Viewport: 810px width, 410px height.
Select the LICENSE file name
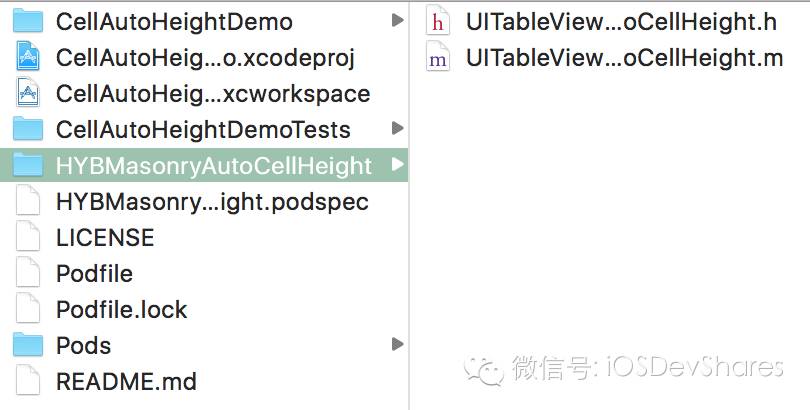tap(105, 238)
